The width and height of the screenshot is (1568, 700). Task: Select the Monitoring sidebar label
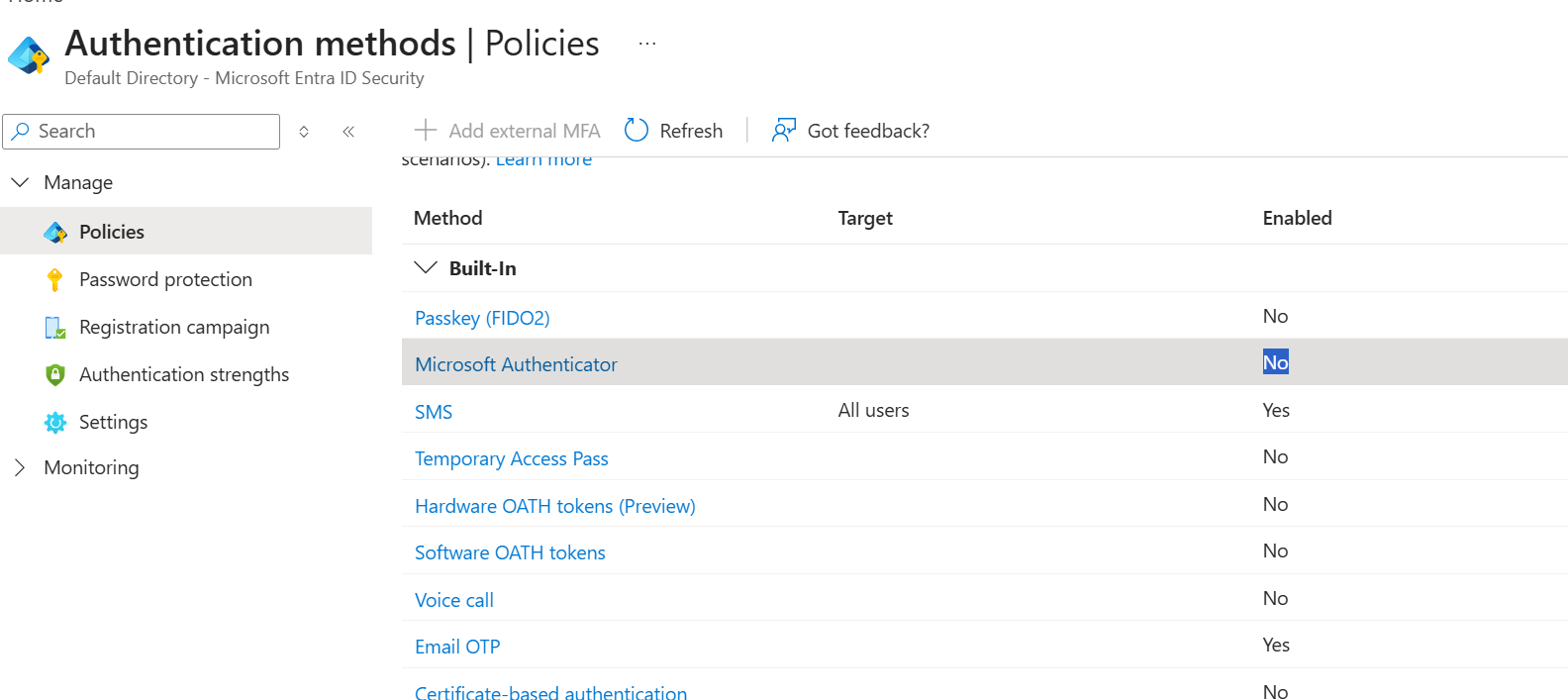[91, 467]
